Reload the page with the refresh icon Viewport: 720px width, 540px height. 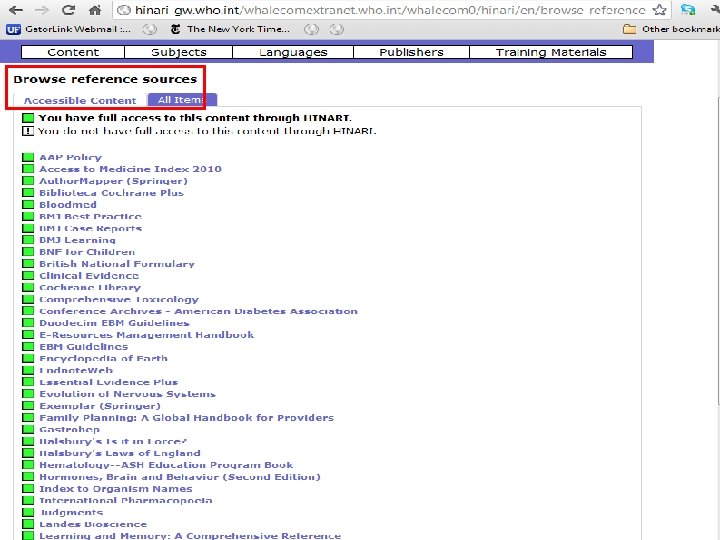click(68, 10)
